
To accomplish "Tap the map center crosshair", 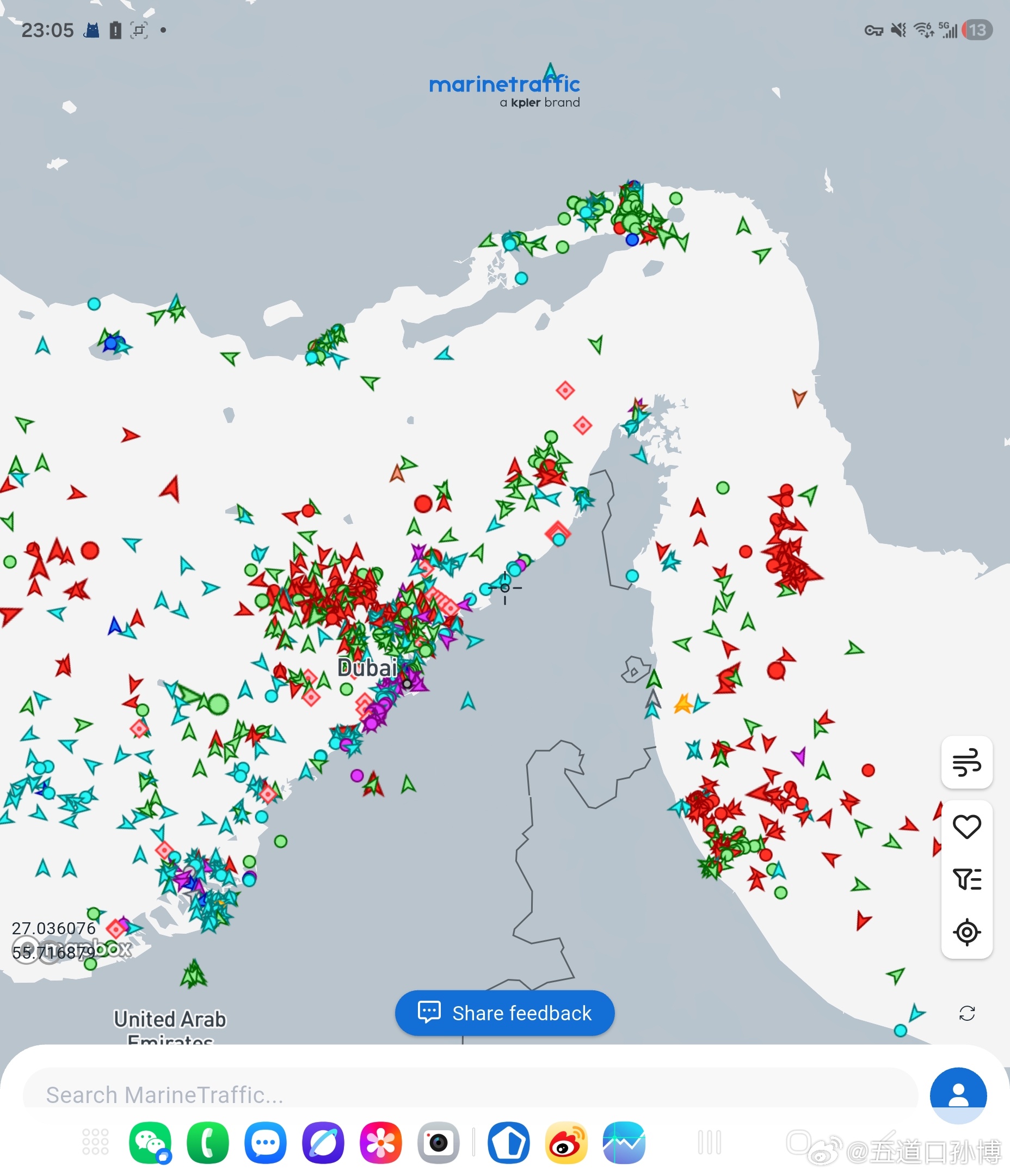I will pos(504,587).
